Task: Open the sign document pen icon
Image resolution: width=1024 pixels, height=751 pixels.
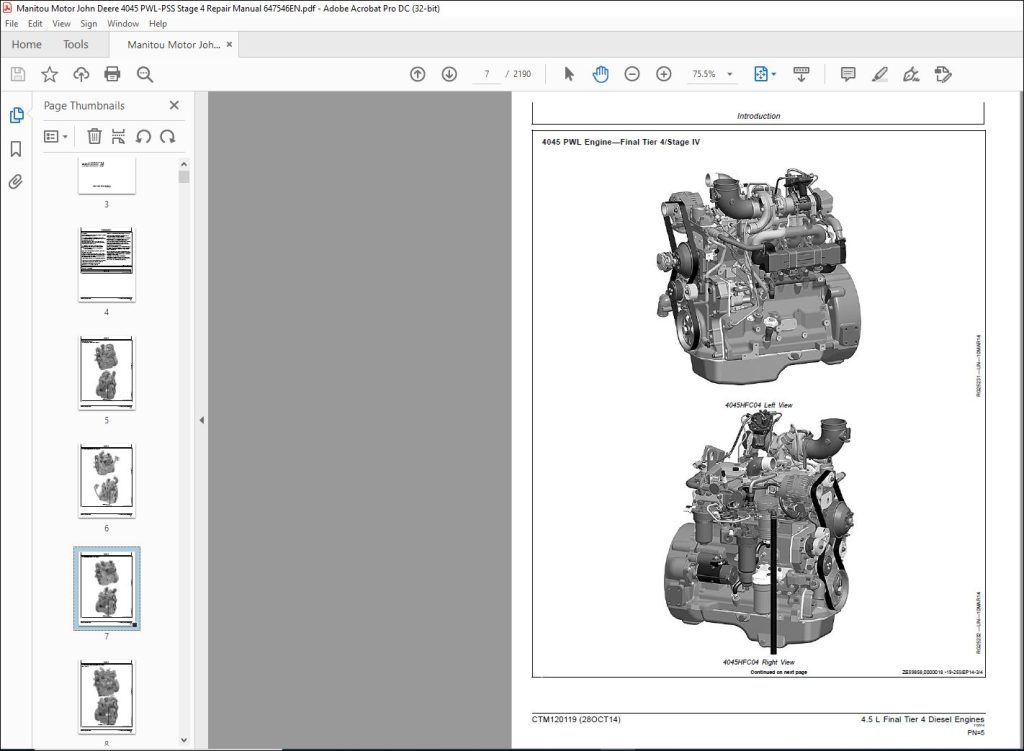Action: [x=911, y=74]
